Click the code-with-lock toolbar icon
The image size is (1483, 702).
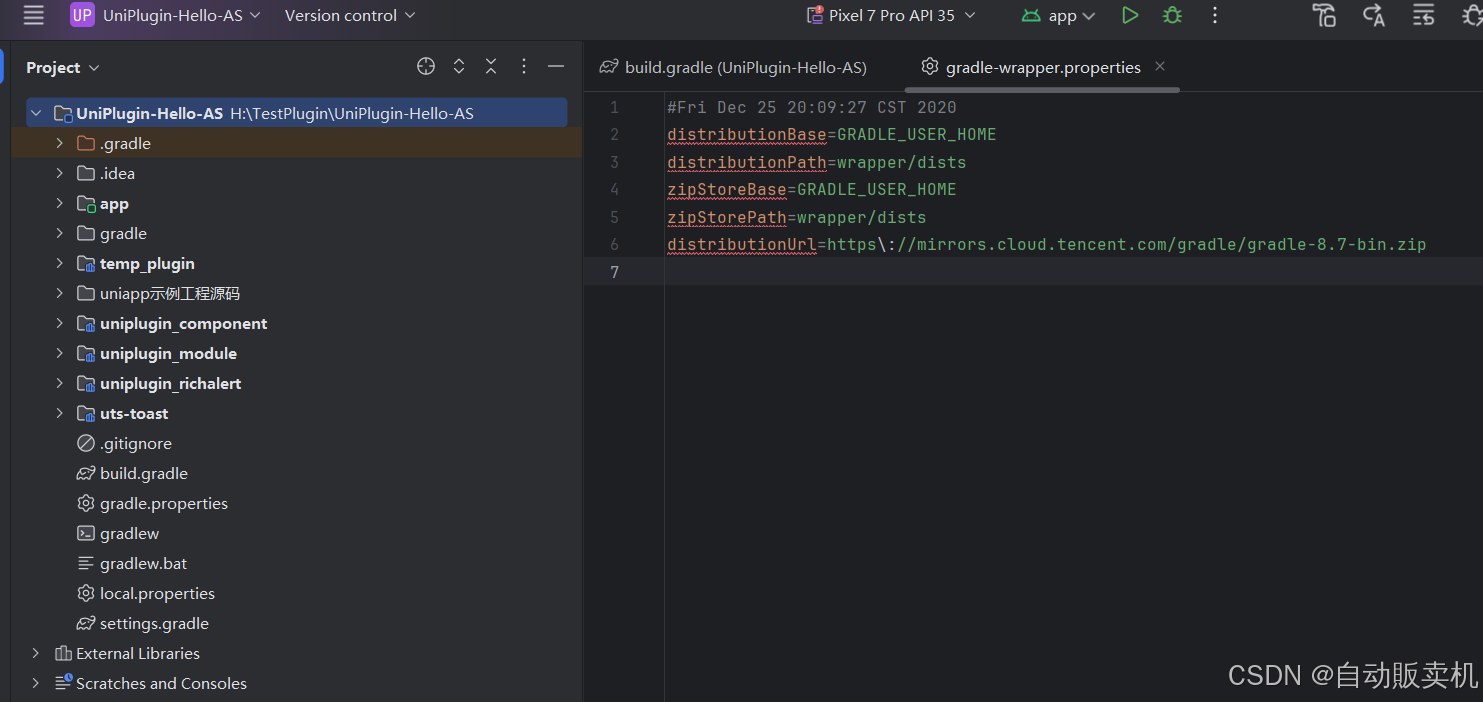(1324, 15)
